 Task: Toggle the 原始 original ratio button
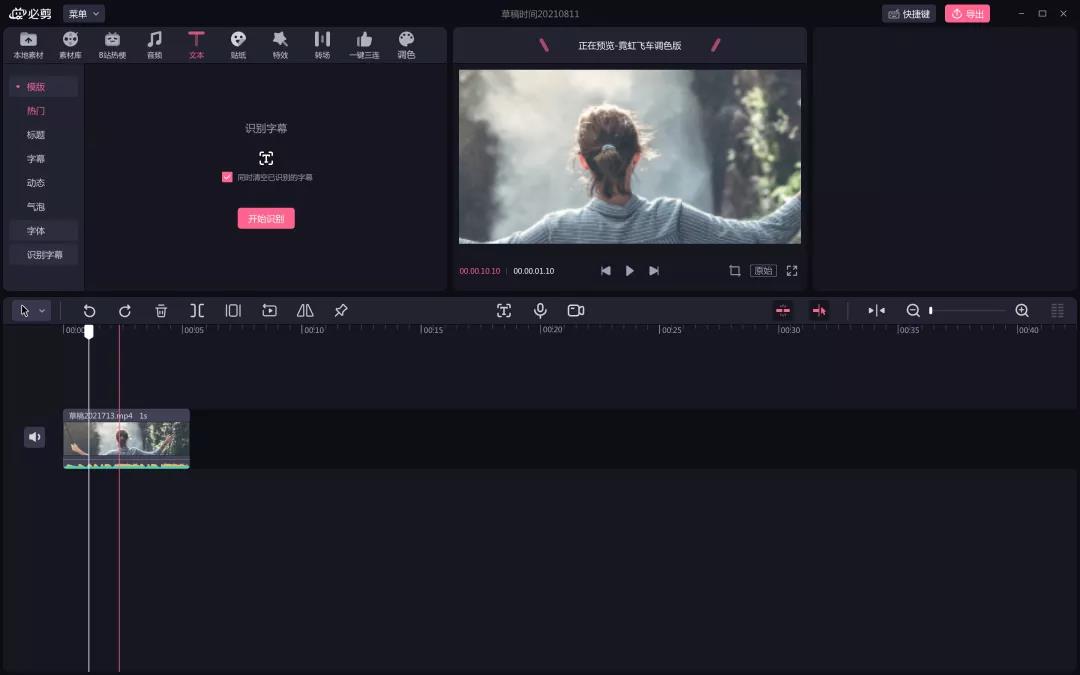(x=763, y=271)
